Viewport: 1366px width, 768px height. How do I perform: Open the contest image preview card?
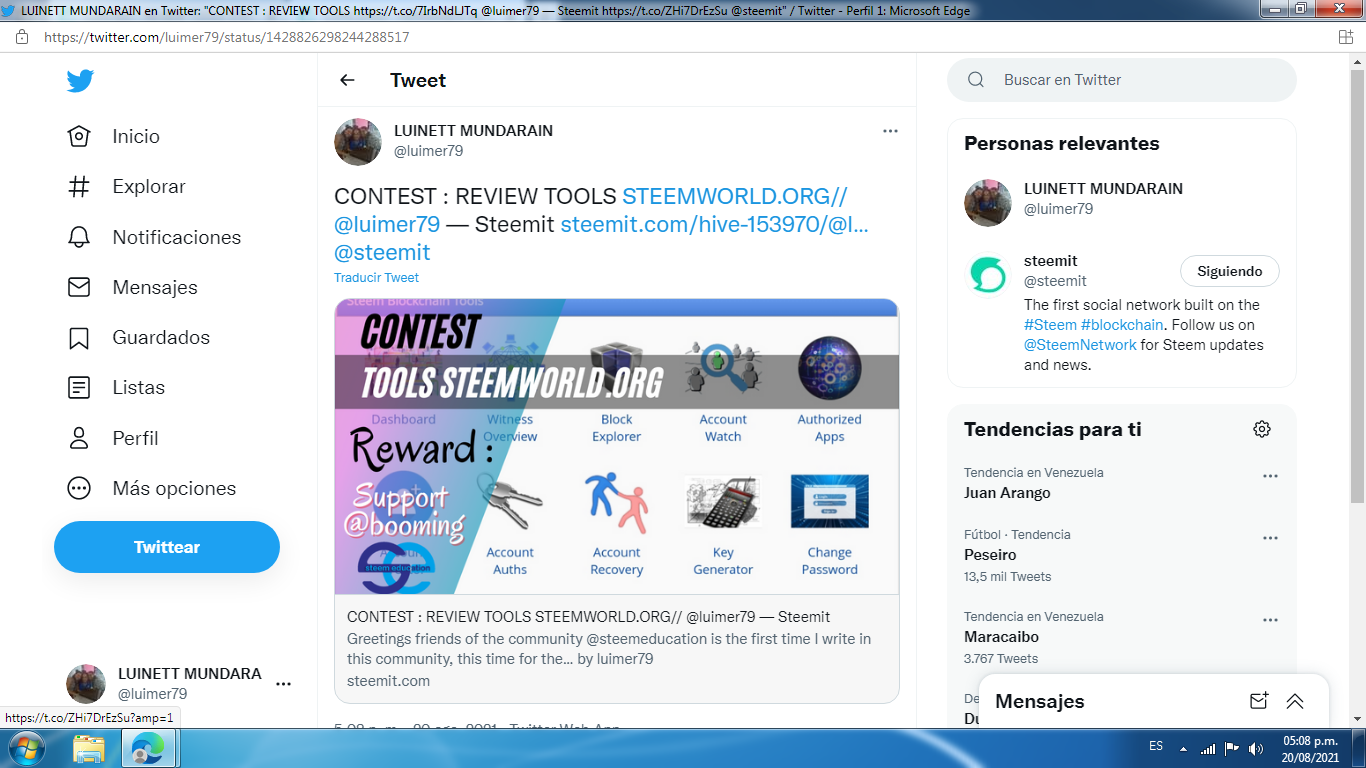(x=617, y=500)
